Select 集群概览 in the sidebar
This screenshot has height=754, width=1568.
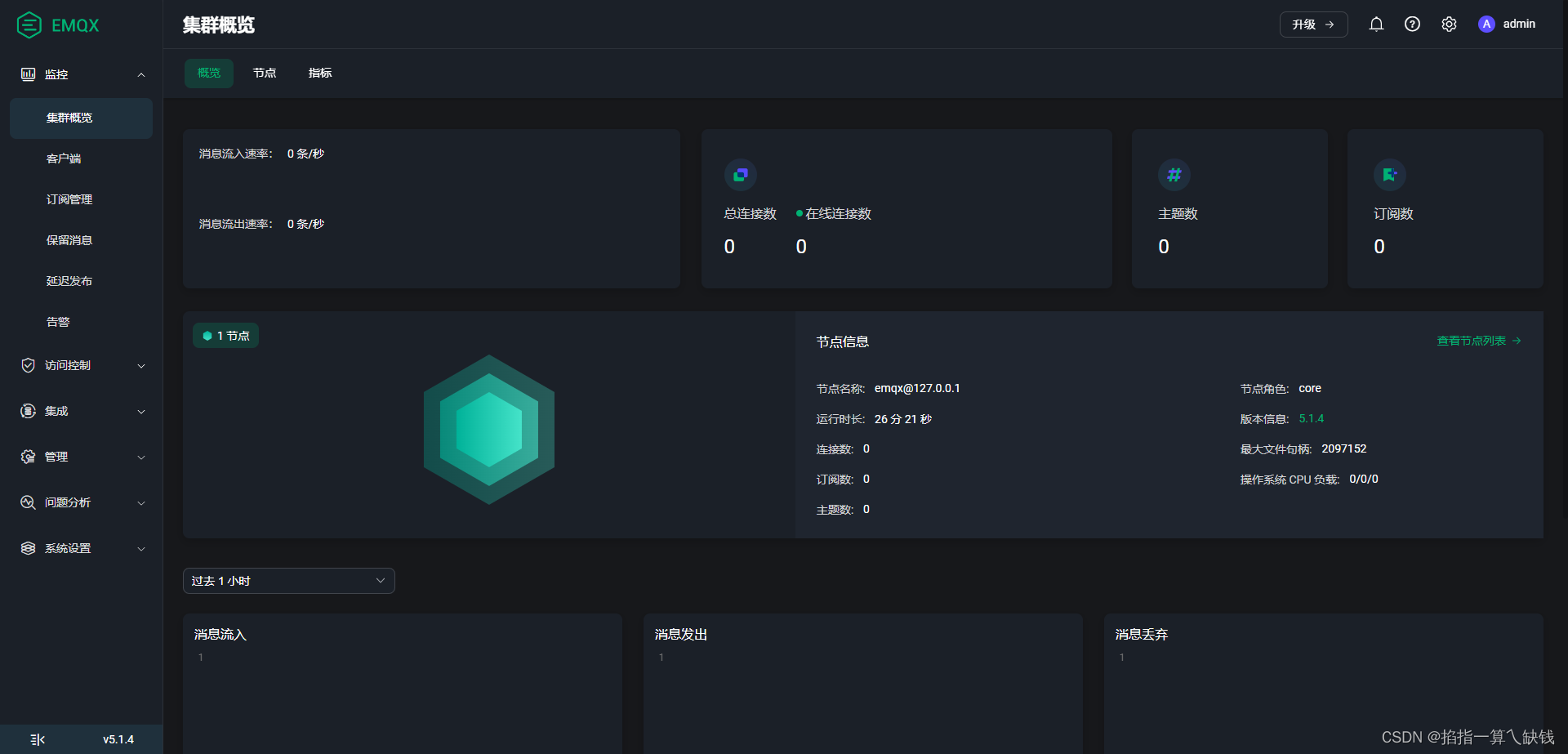81,118
